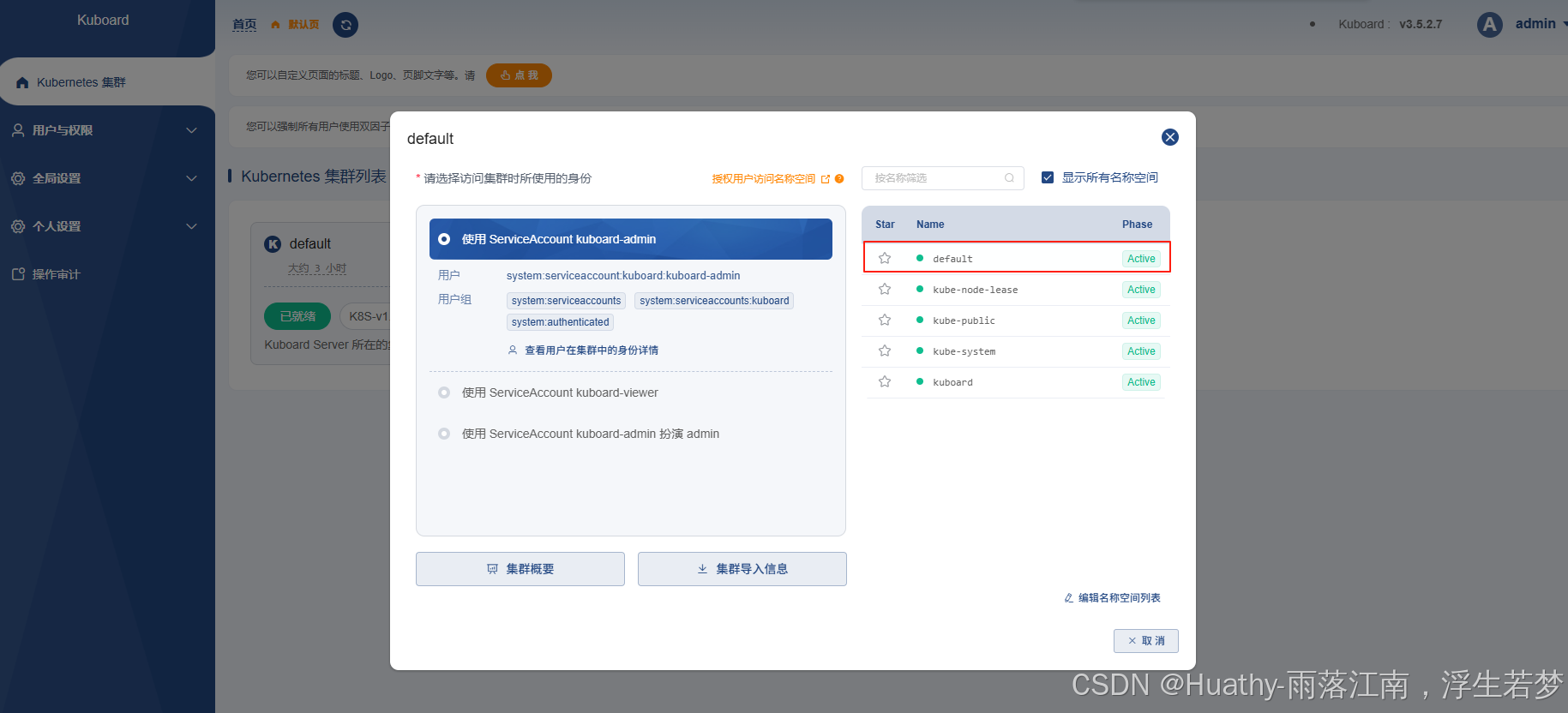Open 查看用户在集群中的身份详情 link
This screenshot has height=713, width=1568.
tap(592, 350)
